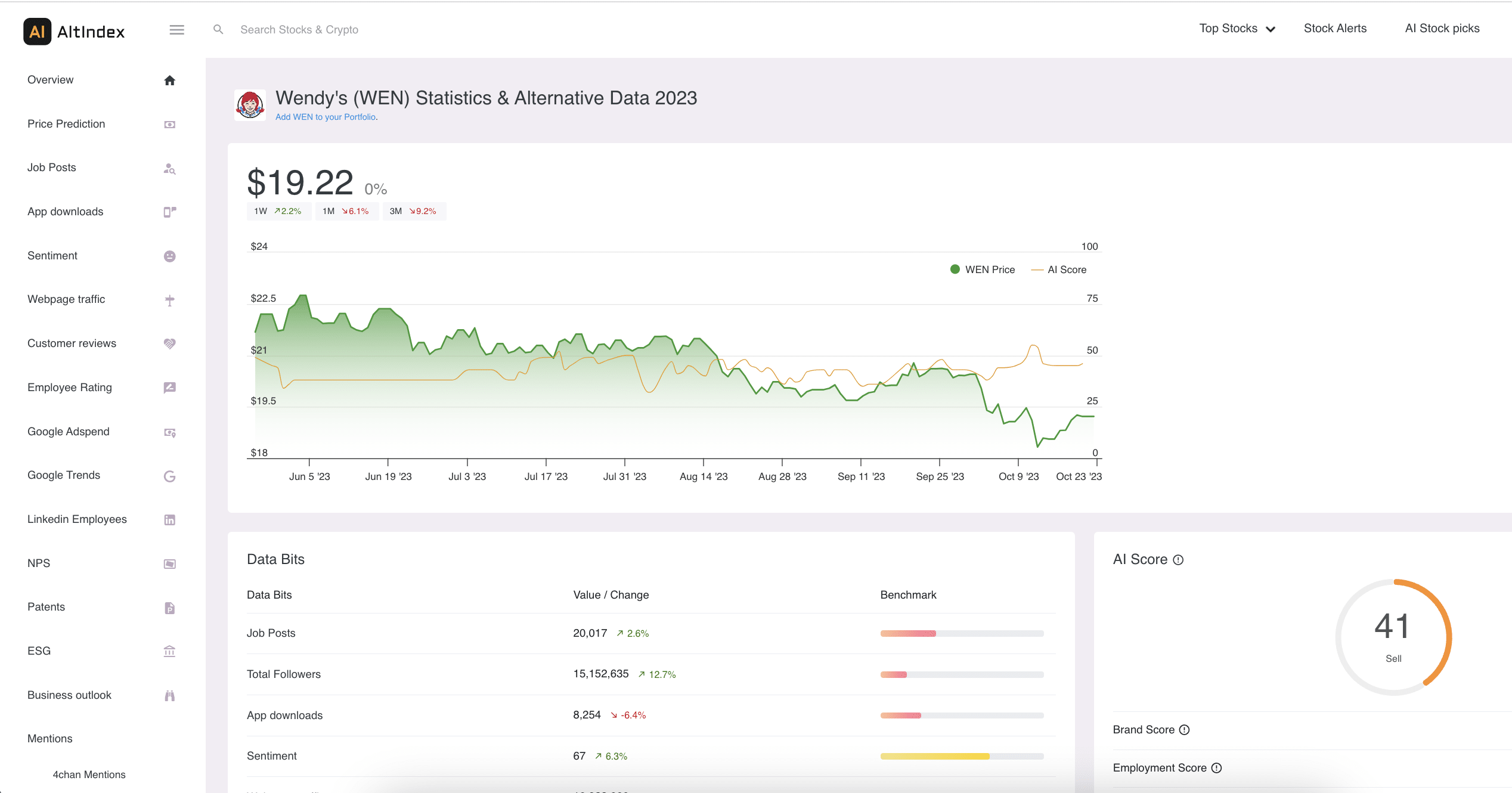Click the App downloads value 8,254
Image resolution: width=1512 pixels, height=793 pixels.
point(587,715)
